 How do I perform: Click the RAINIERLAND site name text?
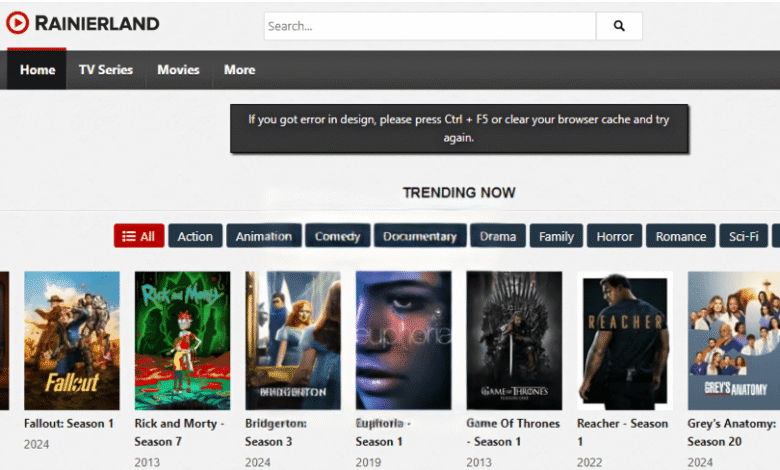[97, 23]
